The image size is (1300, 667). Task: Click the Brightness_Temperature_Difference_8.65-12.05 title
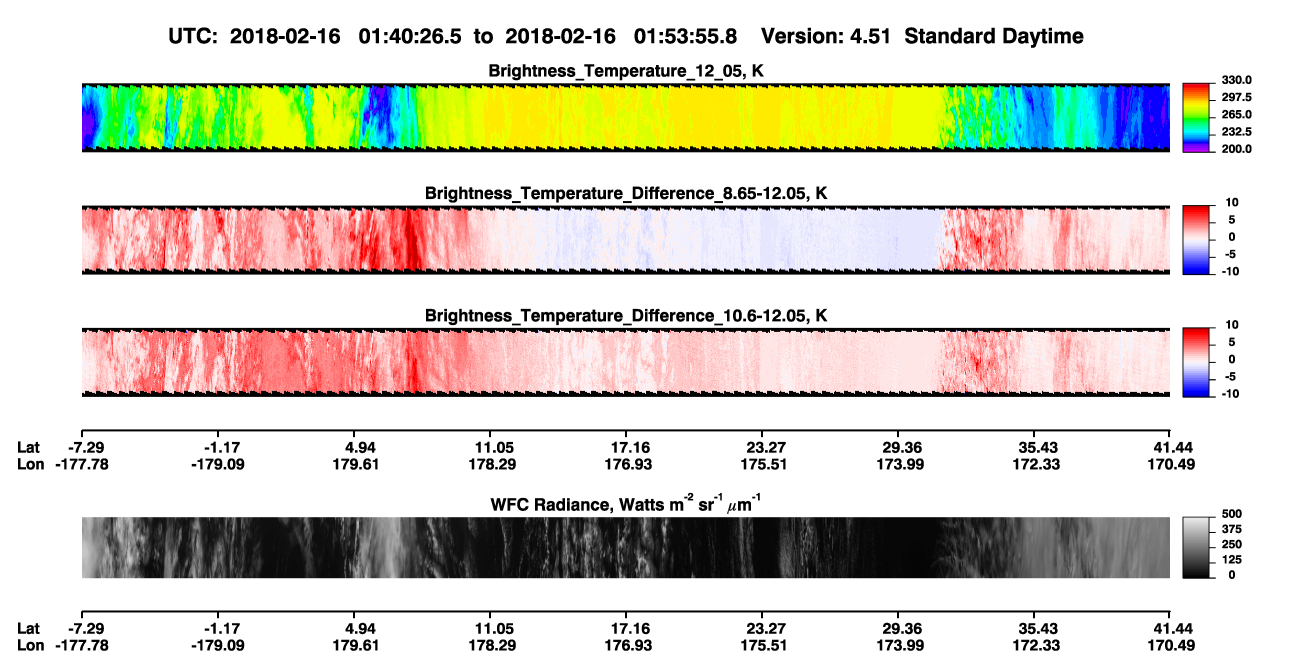pyautogui.click(x=626, y=193)
